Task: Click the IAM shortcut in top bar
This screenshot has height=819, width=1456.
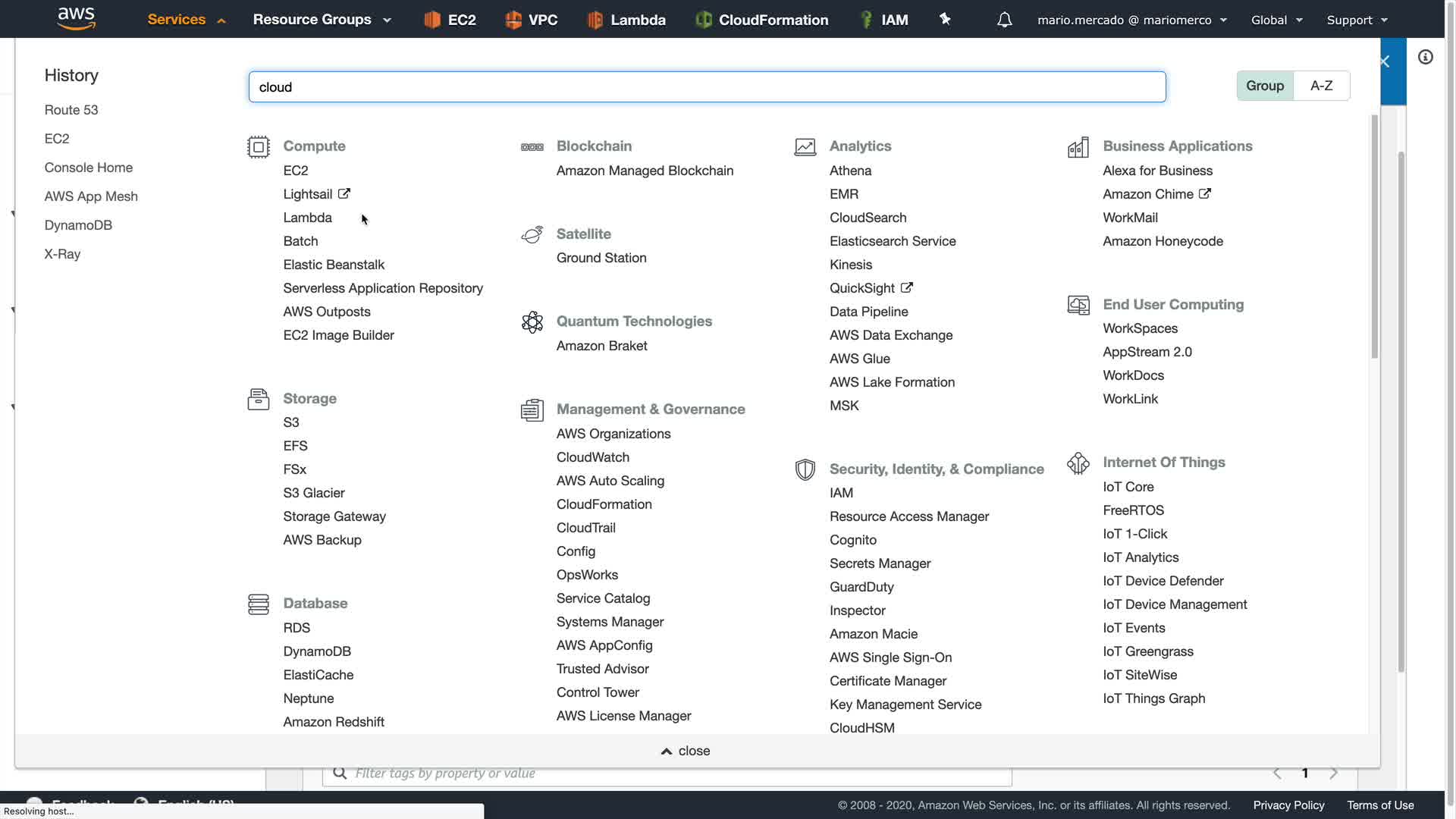Action: pyautogui.click(x=883, y=20)
